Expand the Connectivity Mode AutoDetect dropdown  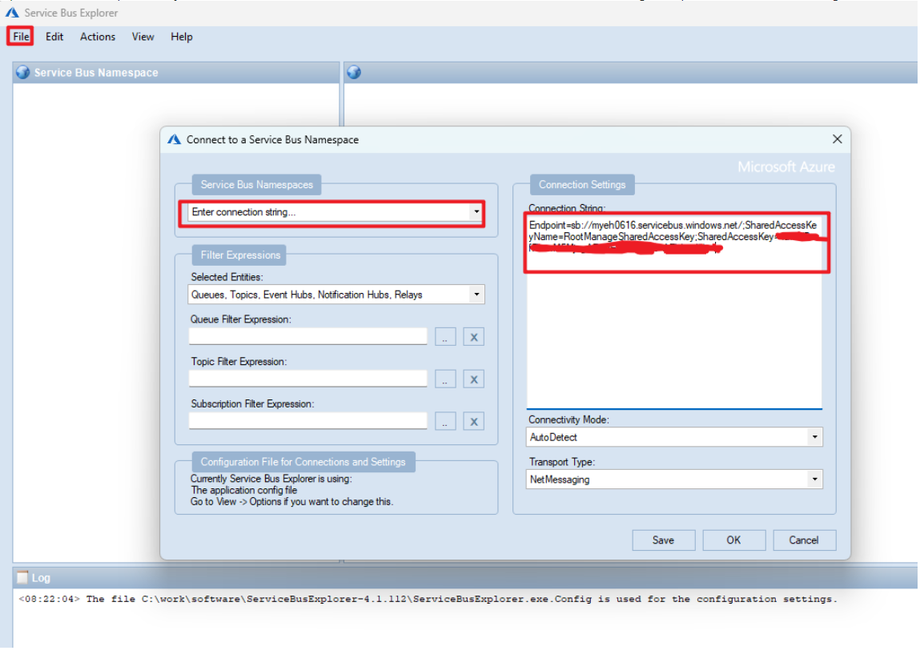[x=814, y=437]
